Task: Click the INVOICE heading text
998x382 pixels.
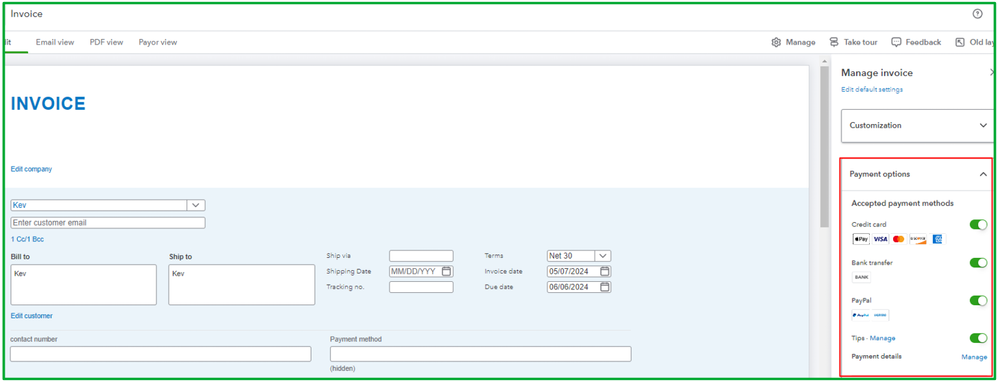Action: point(48,104)
